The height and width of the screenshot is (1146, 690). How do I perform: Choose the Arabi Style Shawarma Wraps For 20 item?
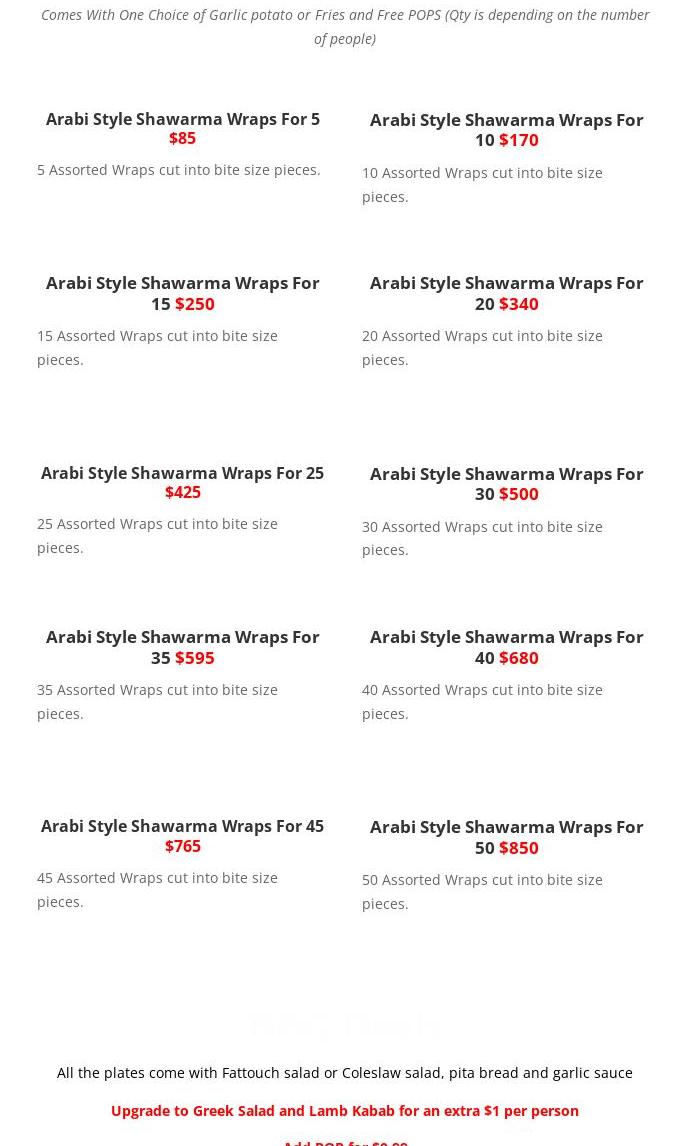point(506,283)
